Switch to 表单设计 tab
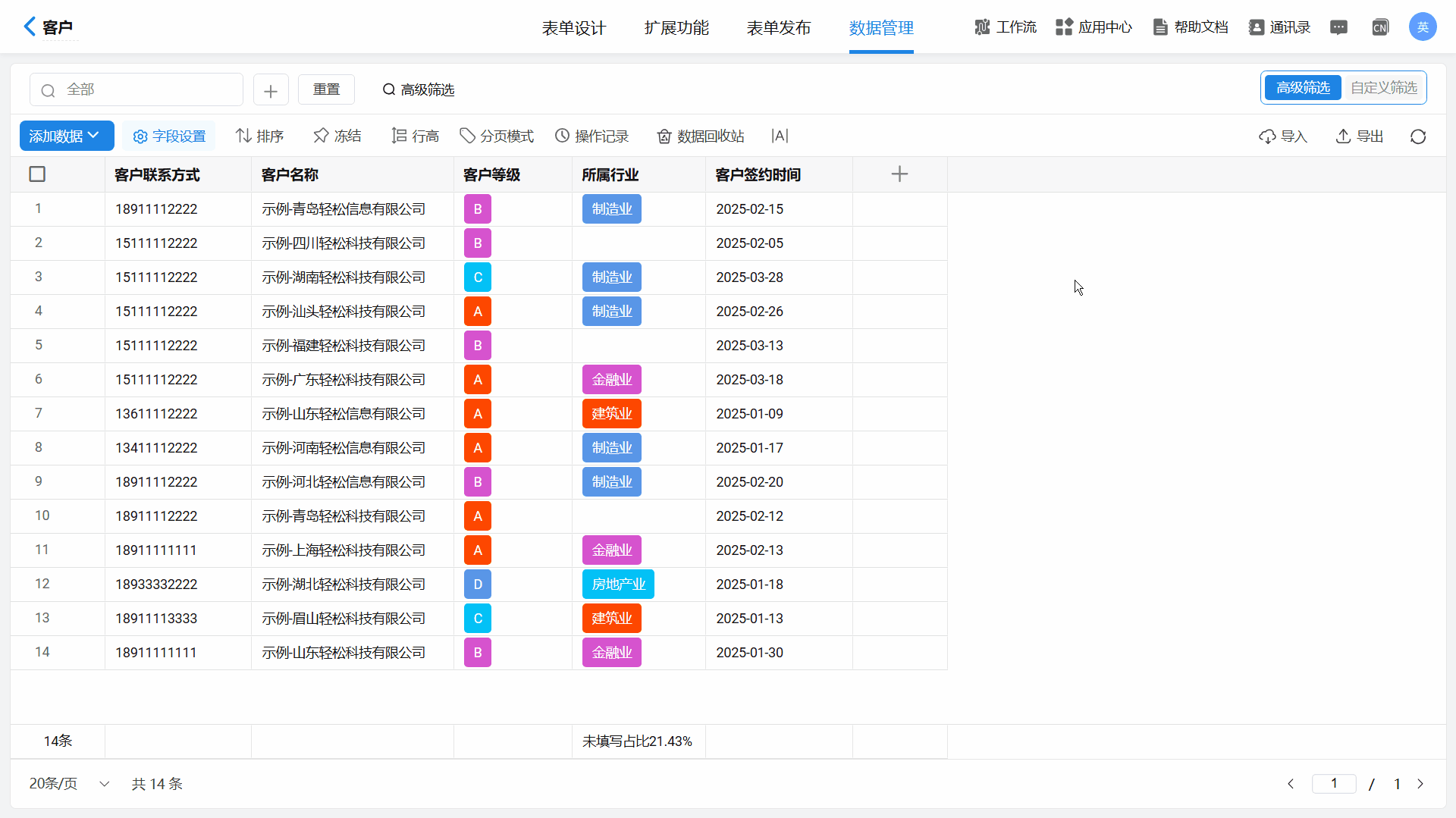The image size is (1456, 818). pos(574,28)
